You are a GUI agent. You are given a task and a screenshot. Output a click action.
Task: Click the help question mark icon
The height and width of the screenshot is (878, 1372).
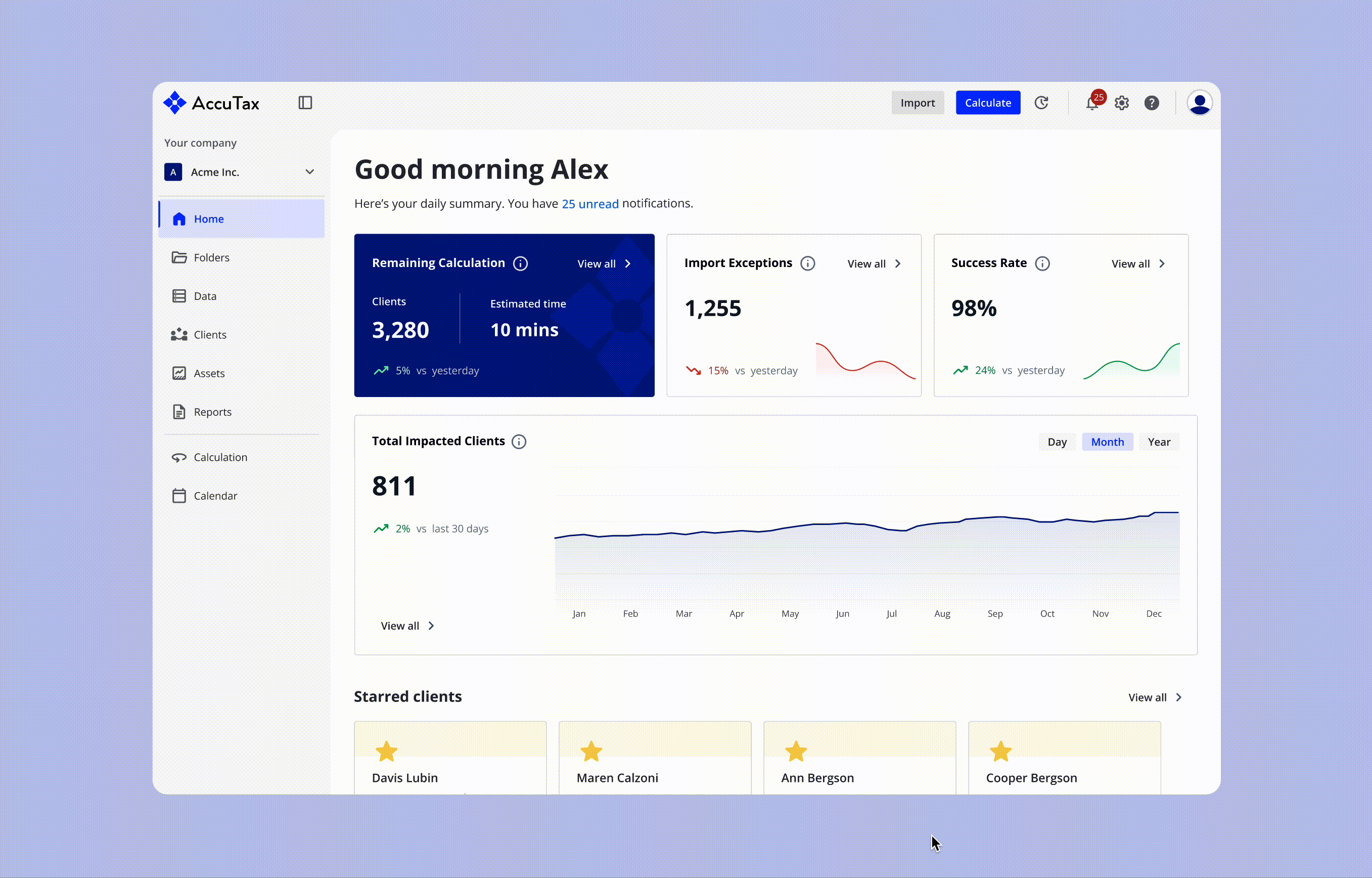pyautogui.click(x=1152, y=103)
